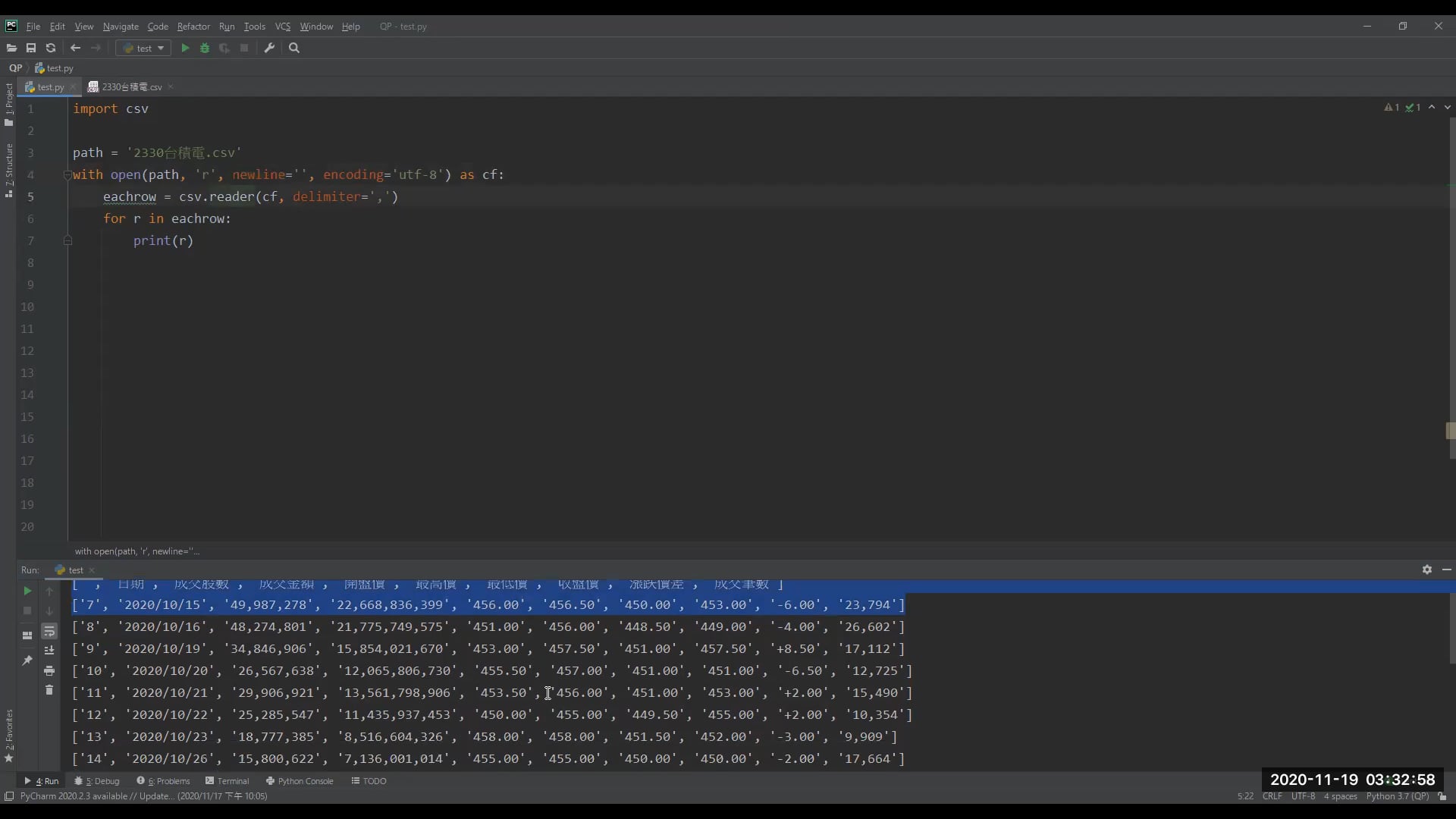This screenshot has height=819, width=1456.
Task: Collapse the with-block fold marker at line 4
Action: (67, 175)
